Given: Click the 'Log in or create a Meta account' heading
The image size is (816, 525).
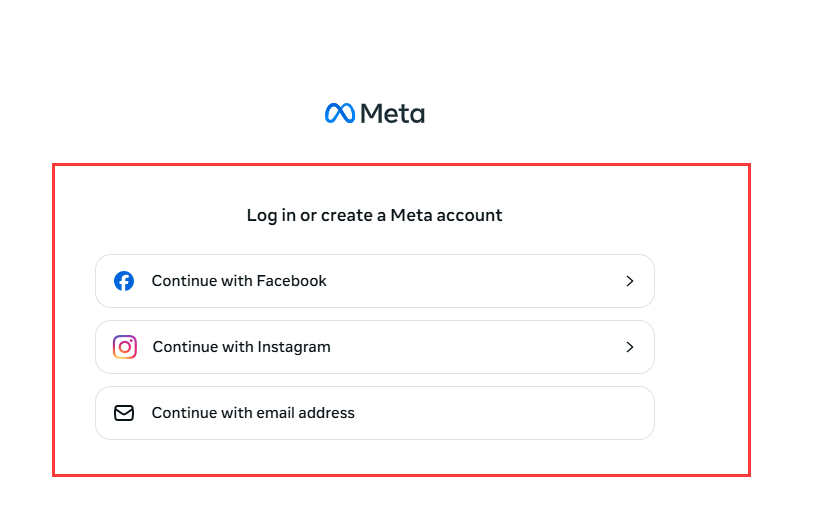Looking at the screenshot, I should point(374,215).
